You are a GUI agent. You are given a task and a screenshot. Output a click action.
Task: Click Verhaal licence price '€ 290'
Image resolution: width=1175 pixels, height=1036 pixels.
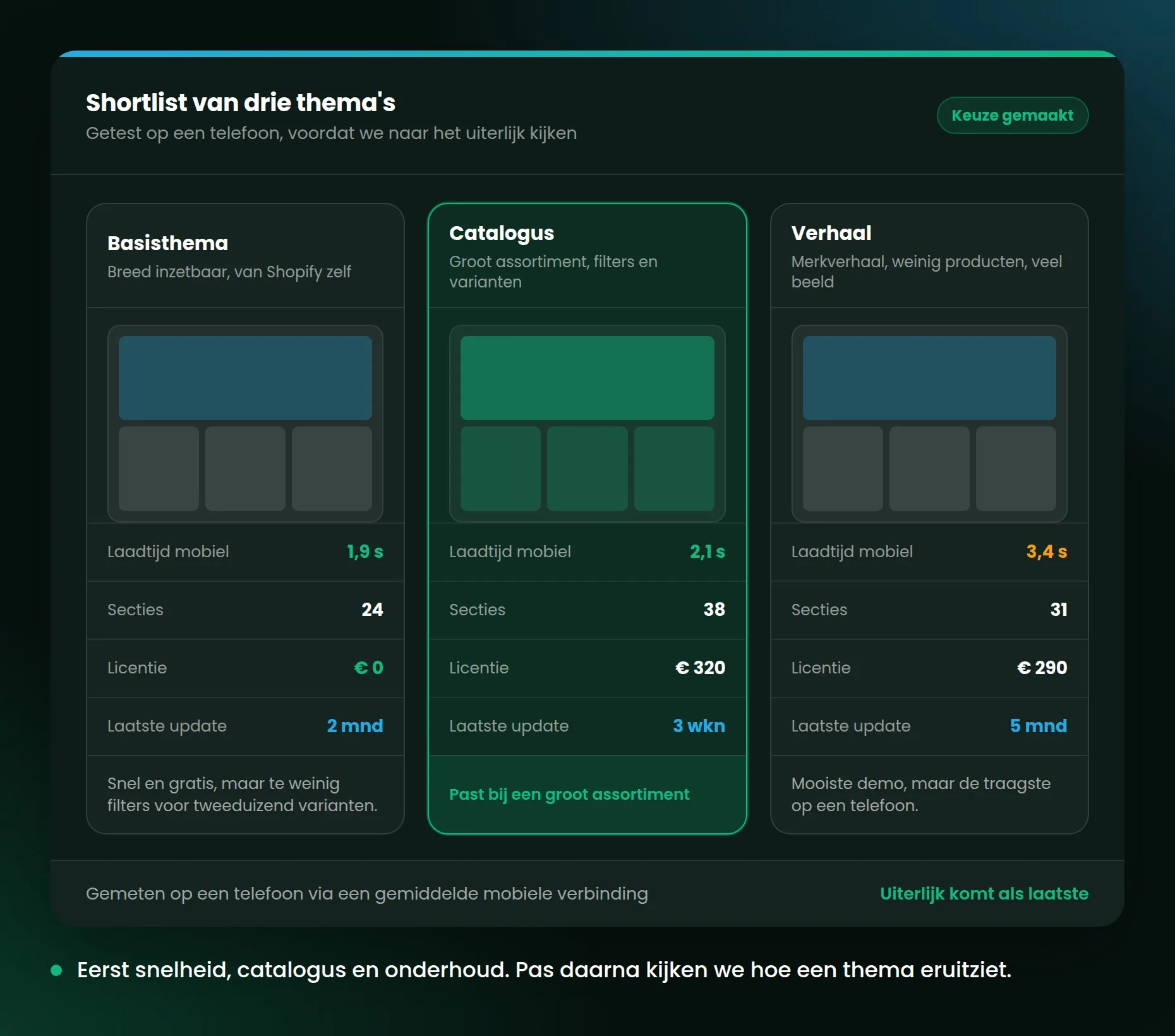pyautogui.click(x=1042, y=668)
